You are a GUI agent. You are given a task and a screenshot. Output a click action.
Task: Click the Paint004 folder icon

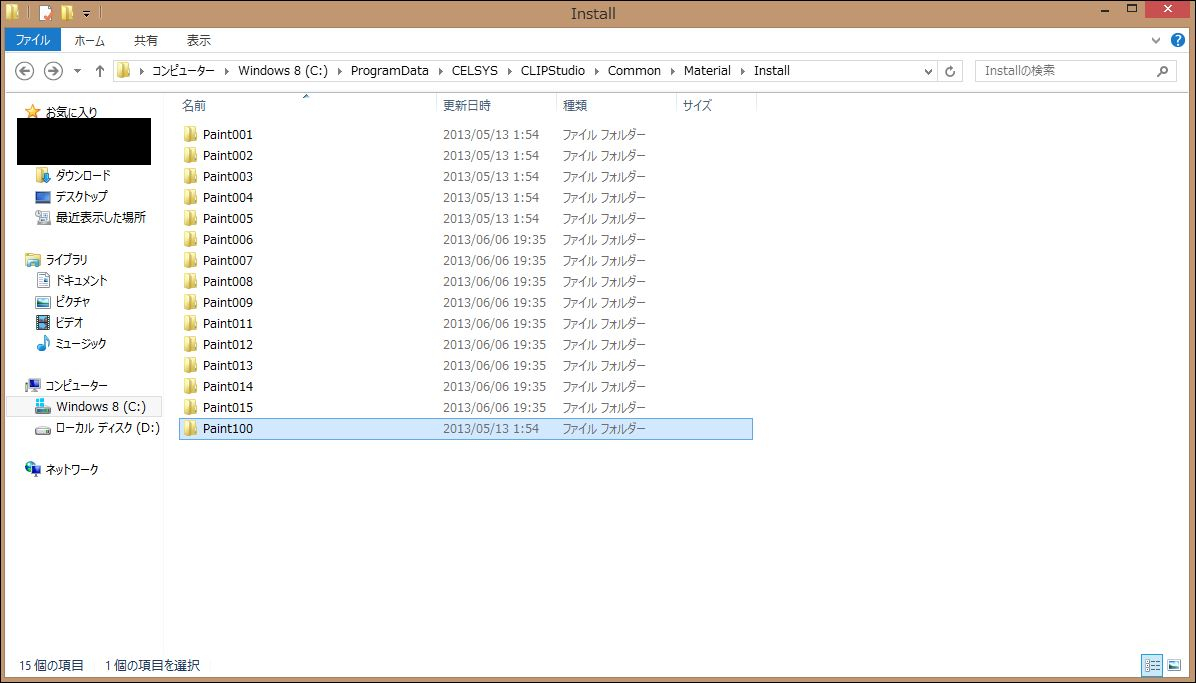pyautogui.click(x=190, y=197)
